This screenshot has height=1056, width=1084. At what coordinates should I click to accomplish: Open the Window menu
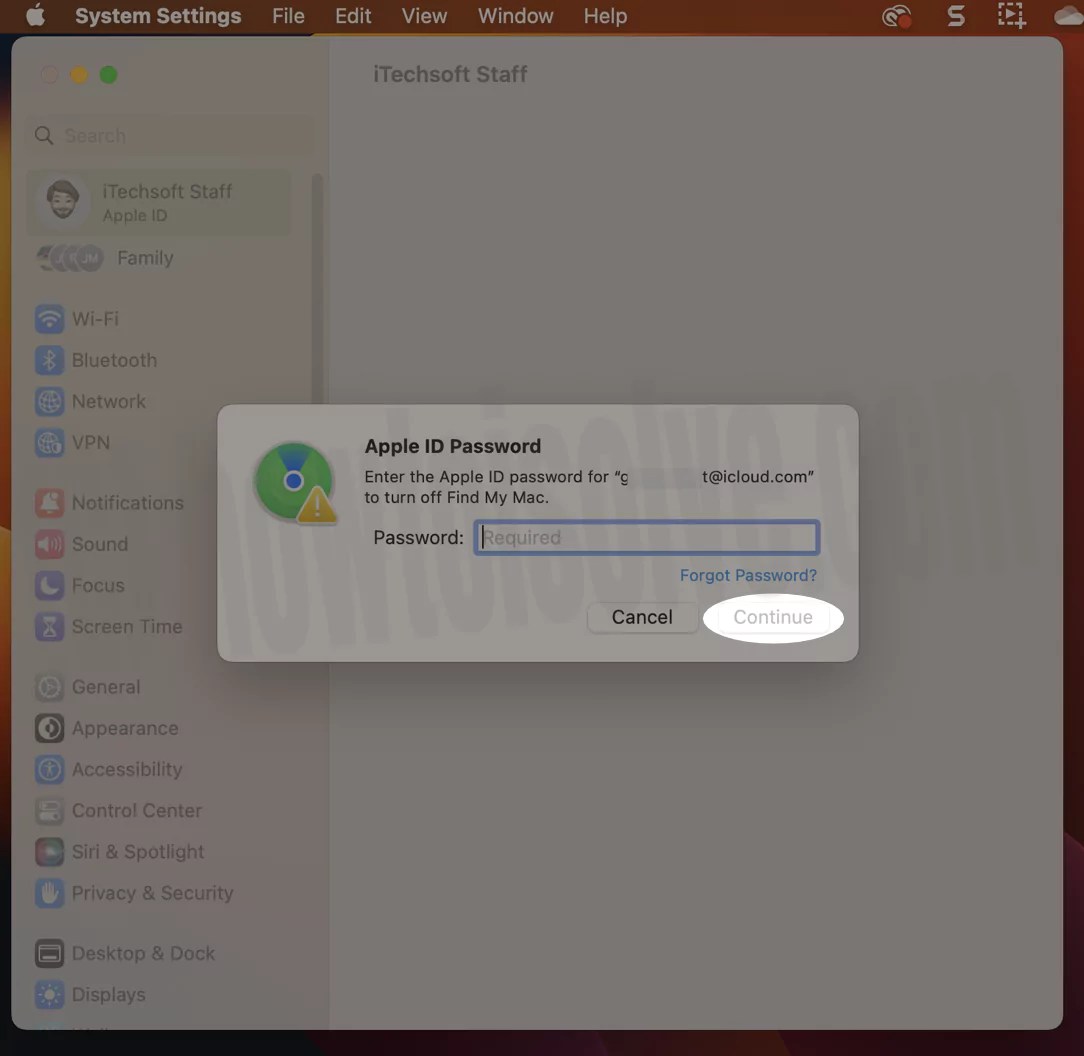tap(515, 16)
